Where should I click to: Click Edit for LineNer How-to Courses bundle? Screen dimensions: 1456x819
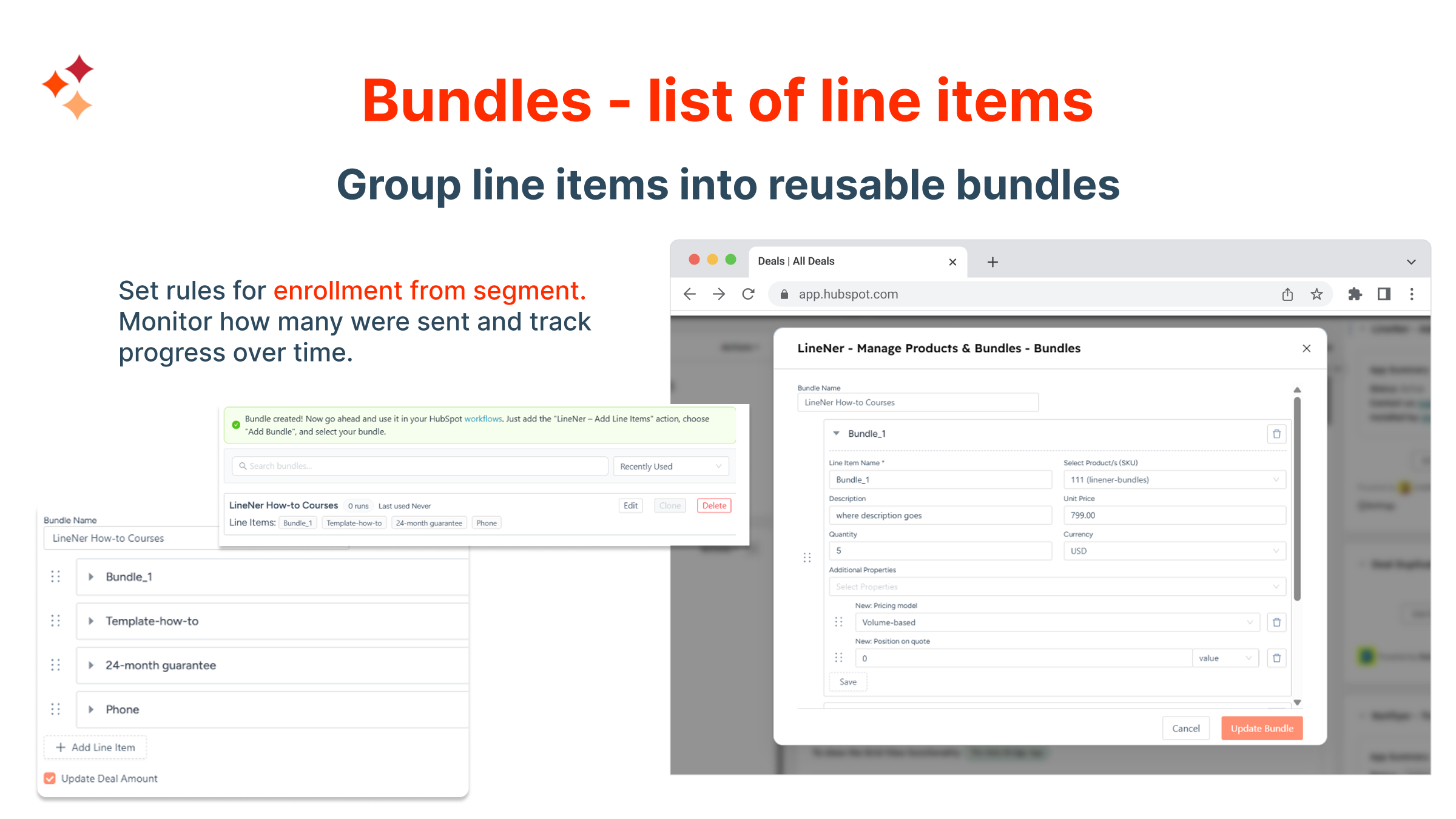pyautogui.click(x=631, y=505)
